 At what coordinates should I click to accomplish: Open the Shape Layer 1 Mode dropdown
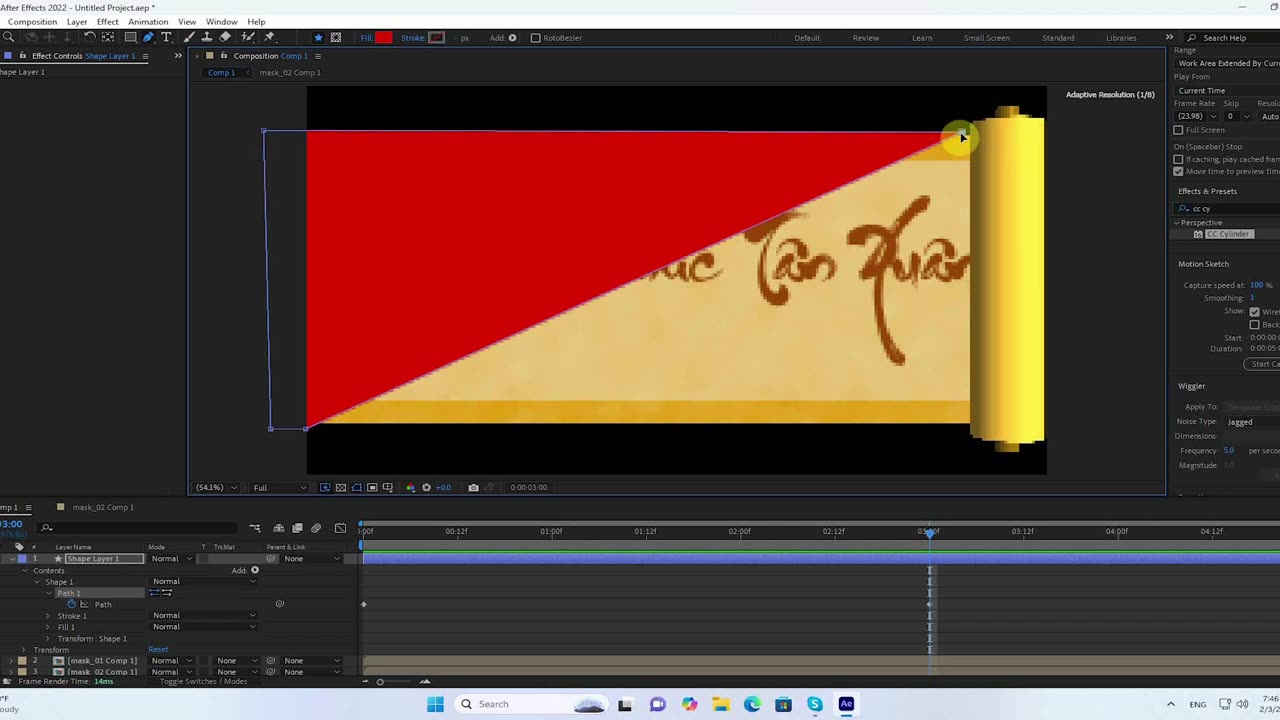click(x=170, y=559)
